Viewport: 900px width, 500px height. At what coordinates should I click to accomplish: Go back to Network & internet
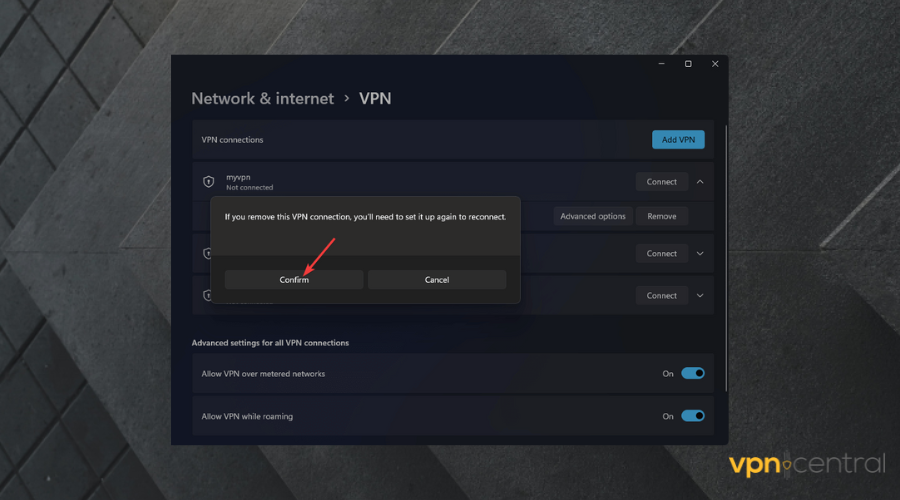click(262, 98)
